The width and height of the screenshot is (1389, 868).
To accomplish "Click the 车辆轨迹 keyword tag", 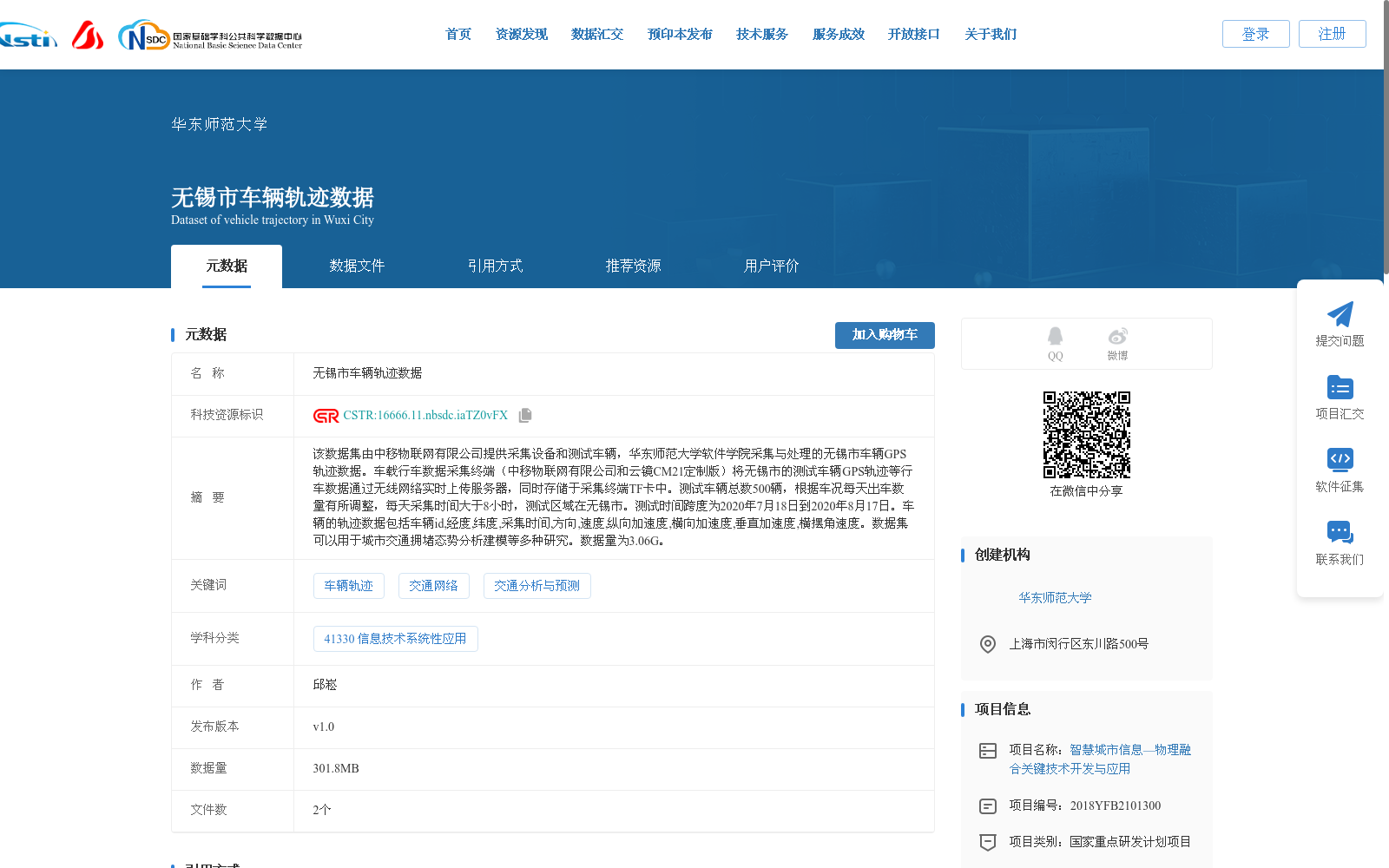I will [x=349, y=586].
